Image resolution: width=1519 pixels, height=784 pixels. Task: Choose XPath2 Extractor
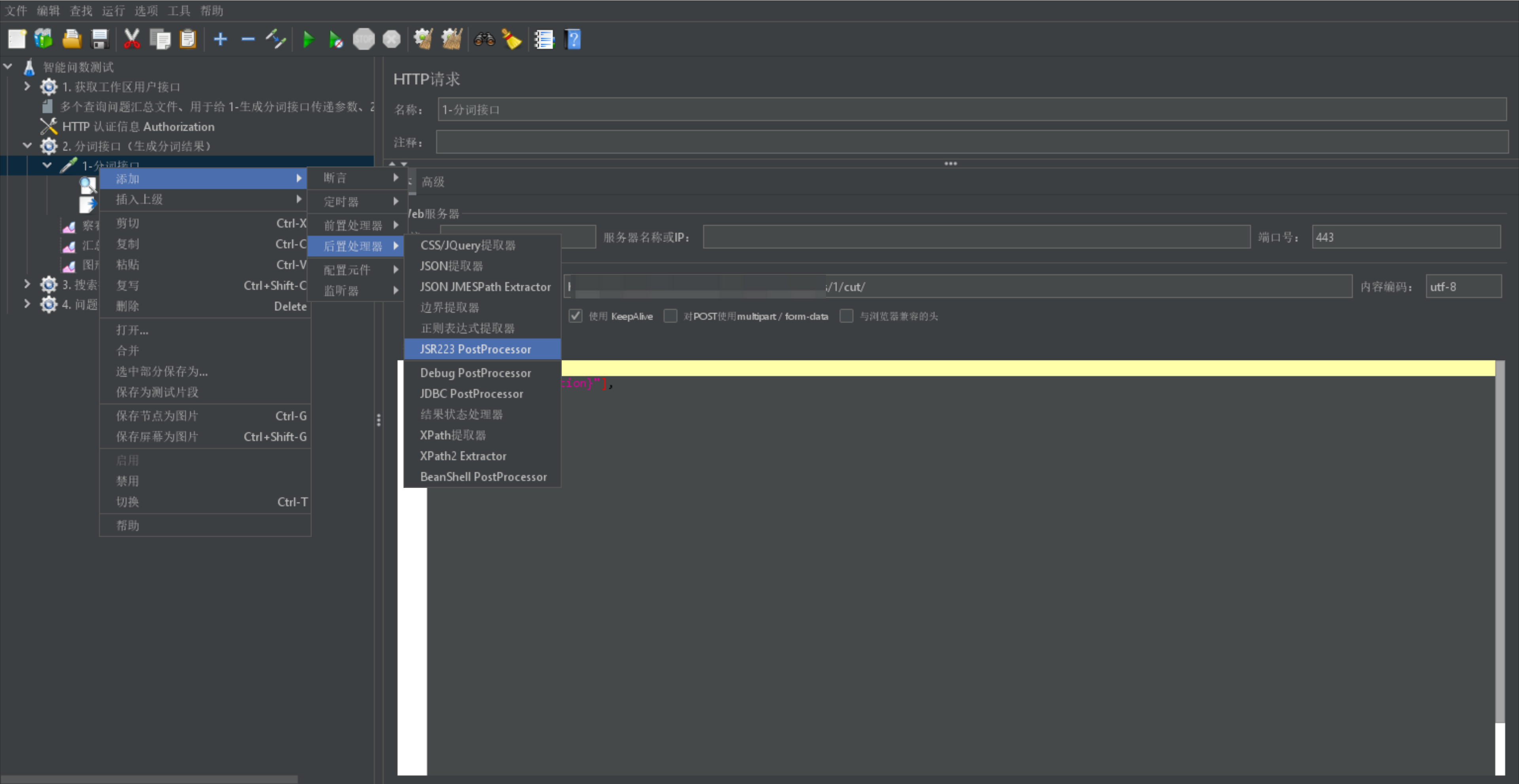pos(482,456)
